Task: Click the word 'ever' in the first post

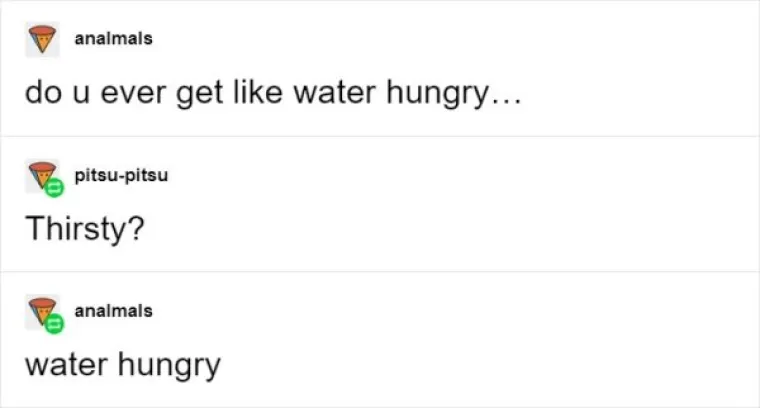Action: pos(133,93)
